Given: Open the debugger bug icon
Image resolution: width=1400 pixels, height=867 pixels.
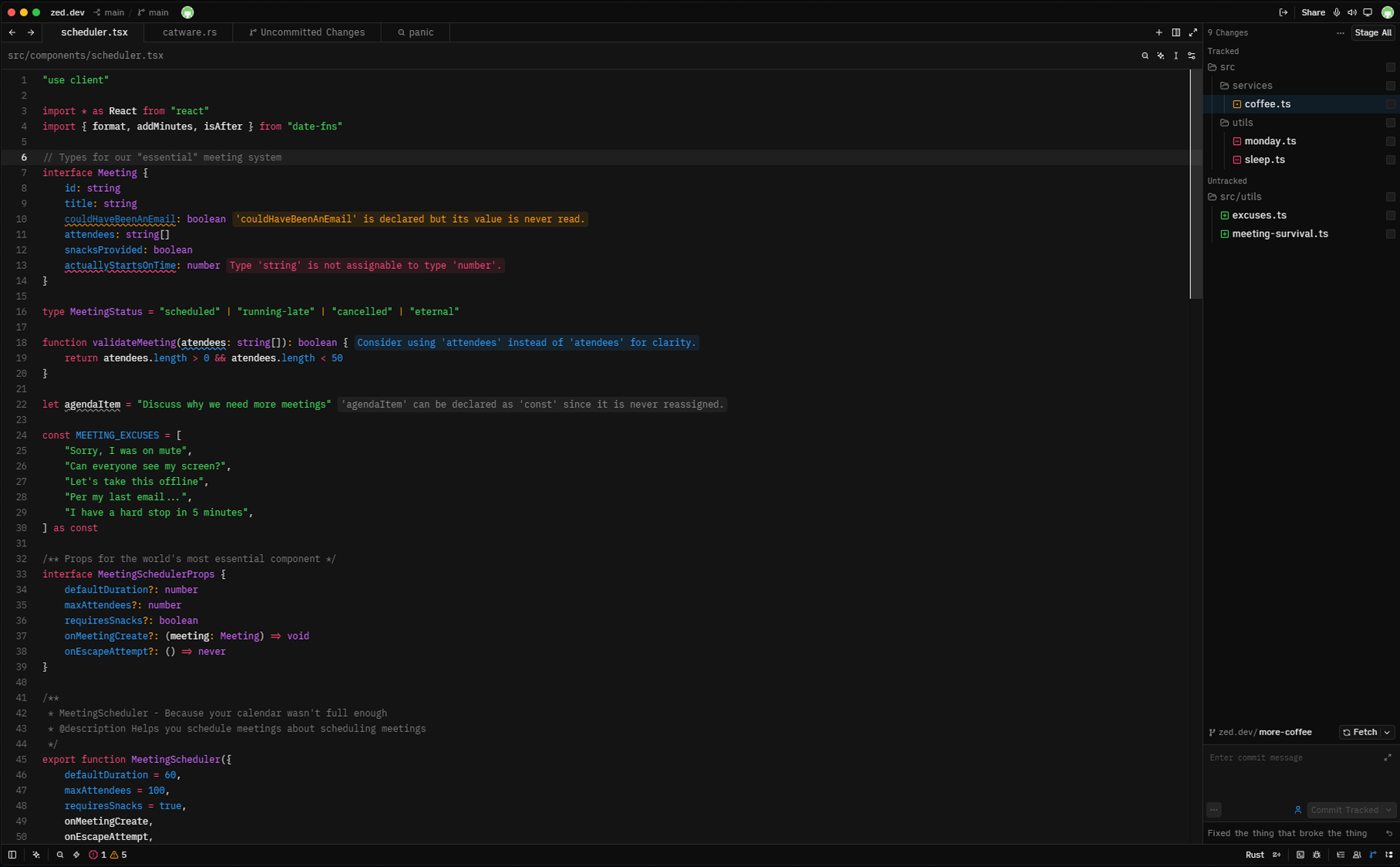Looking at the screenshot, I should (1317, 855).
